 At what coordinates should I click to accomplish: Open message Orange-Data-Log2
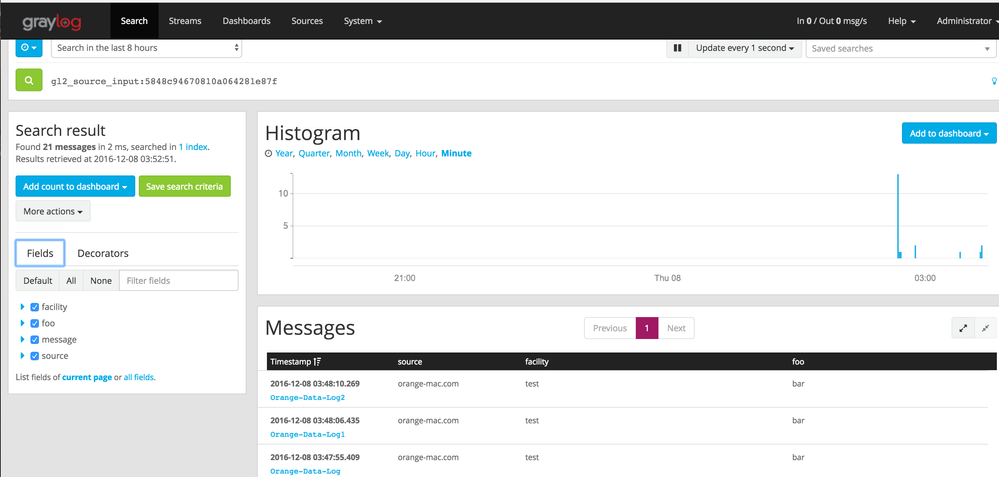(x=307, y=397)
